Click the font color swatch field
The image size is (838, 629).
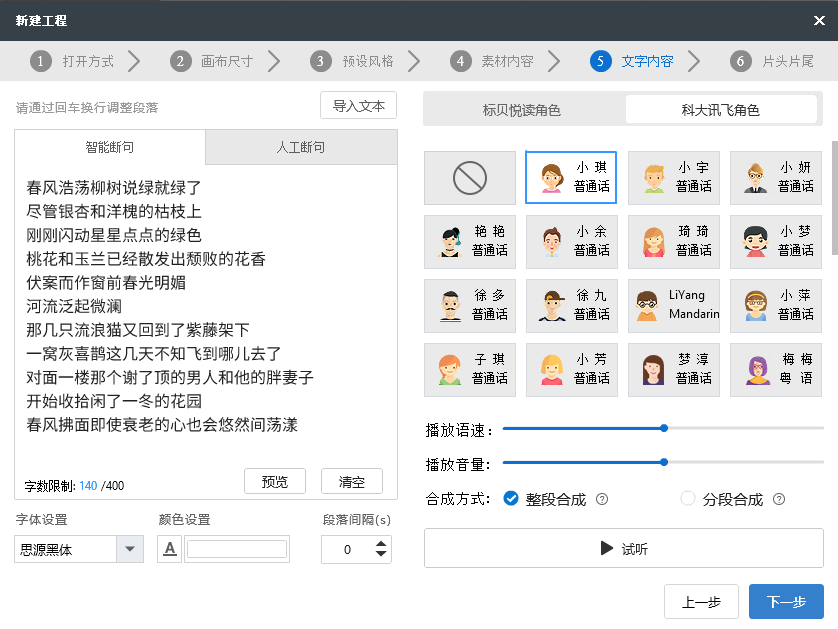[237, 549]
